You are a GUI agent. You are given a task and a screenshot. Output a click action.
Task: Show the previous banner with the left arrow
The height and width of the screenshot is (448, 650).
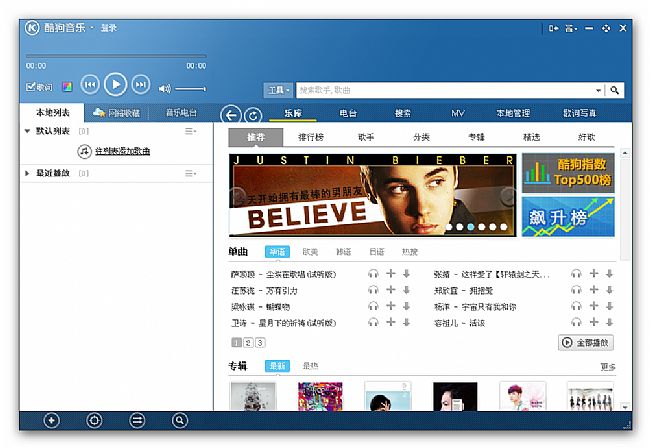(x=237, y=196)
